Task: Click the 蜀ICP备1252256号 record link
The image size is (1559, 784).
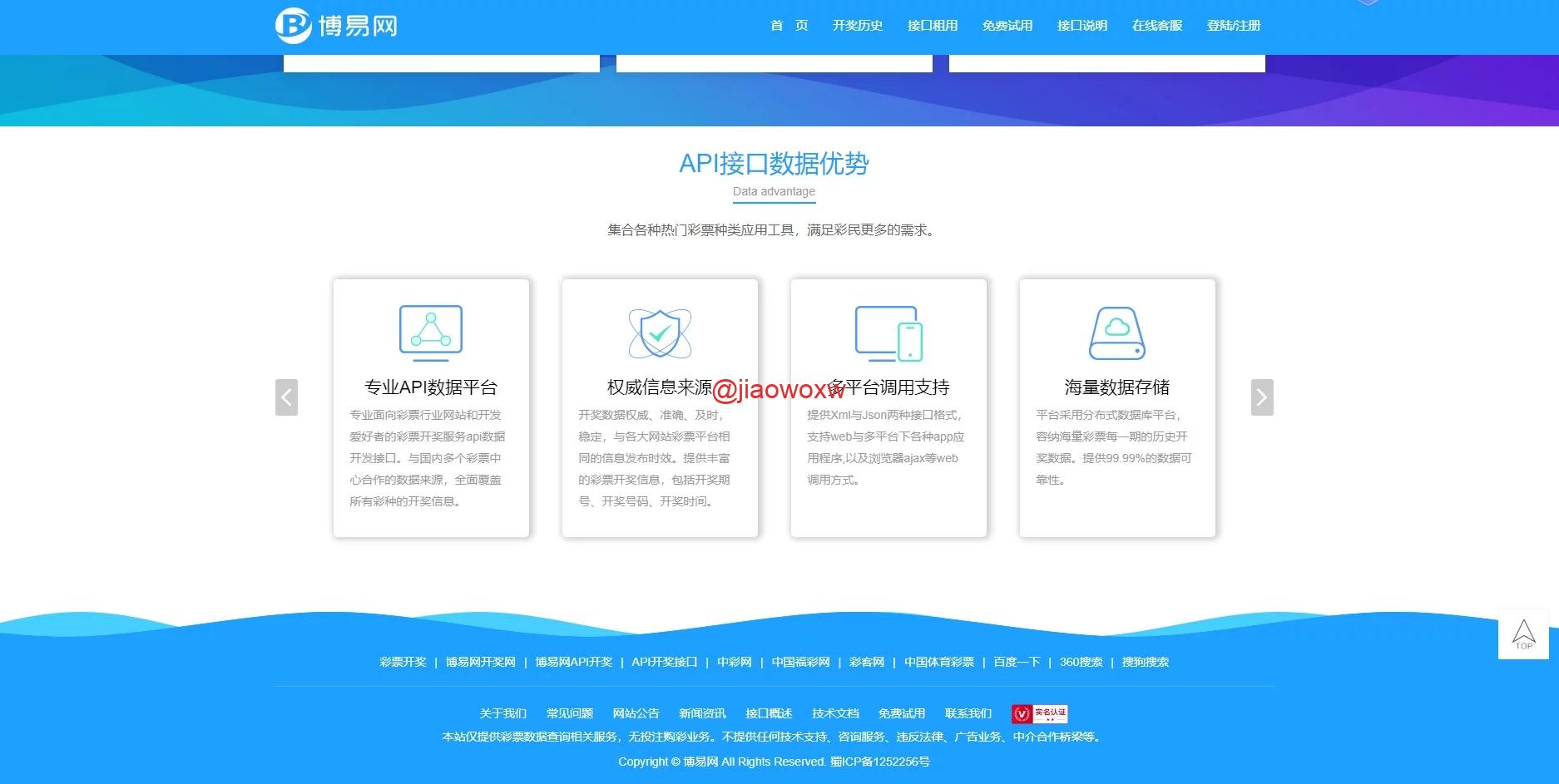Action: tap(880, 762)
